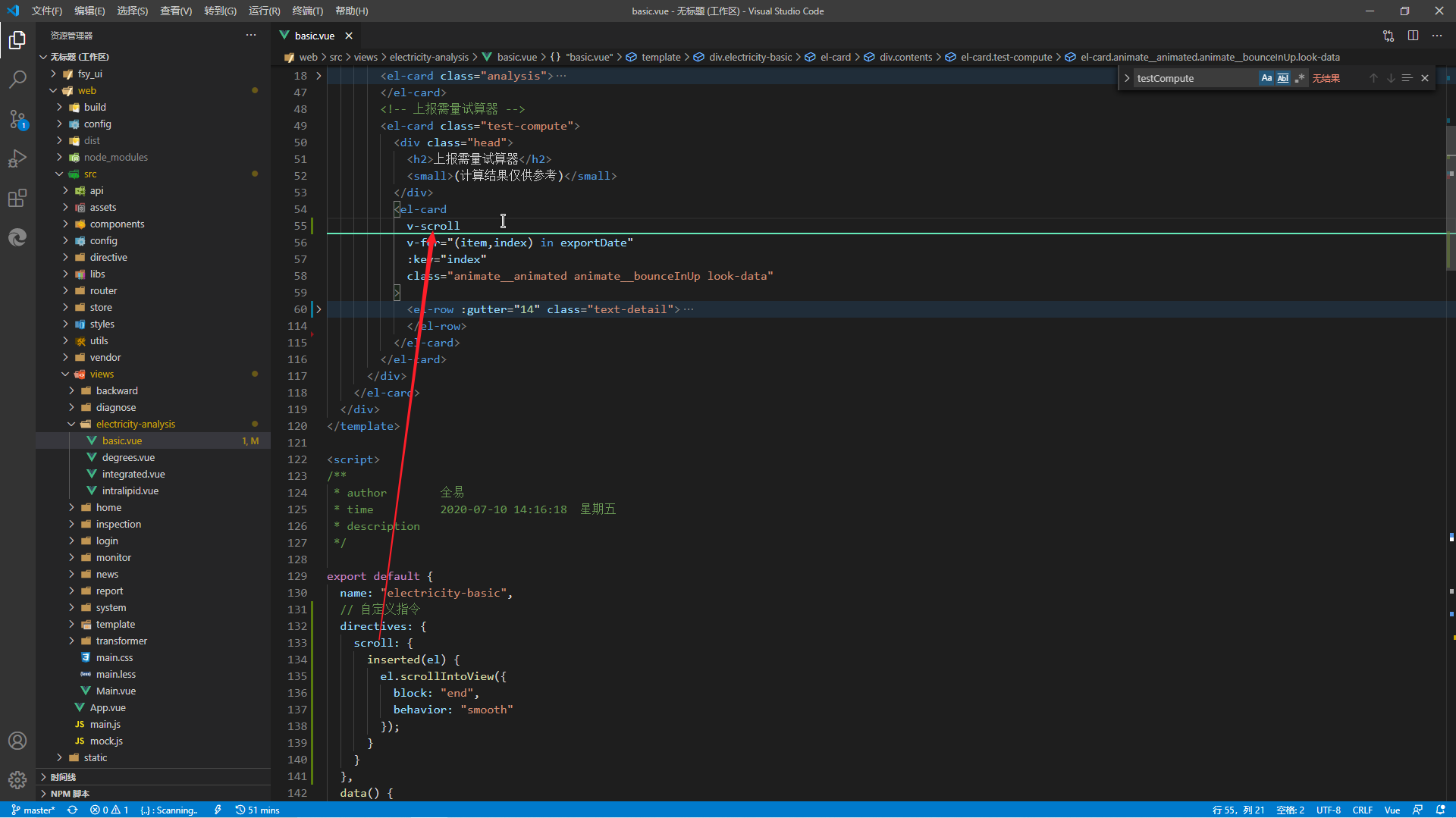Open editor more actions ellipsis

click(x=1437, y=36)
